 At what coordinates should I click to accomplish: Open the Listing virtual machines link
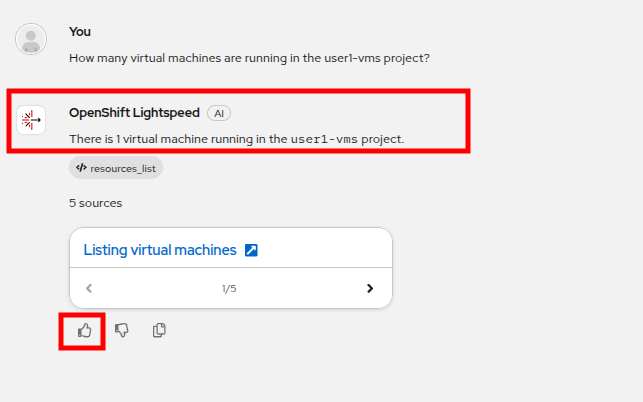click(x=159, y=250)
